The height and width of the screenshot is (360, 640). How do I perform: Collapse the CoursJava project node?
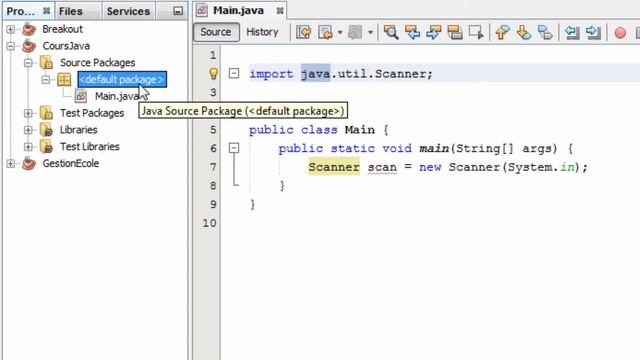pyautogui.click(x=11, y=46)
